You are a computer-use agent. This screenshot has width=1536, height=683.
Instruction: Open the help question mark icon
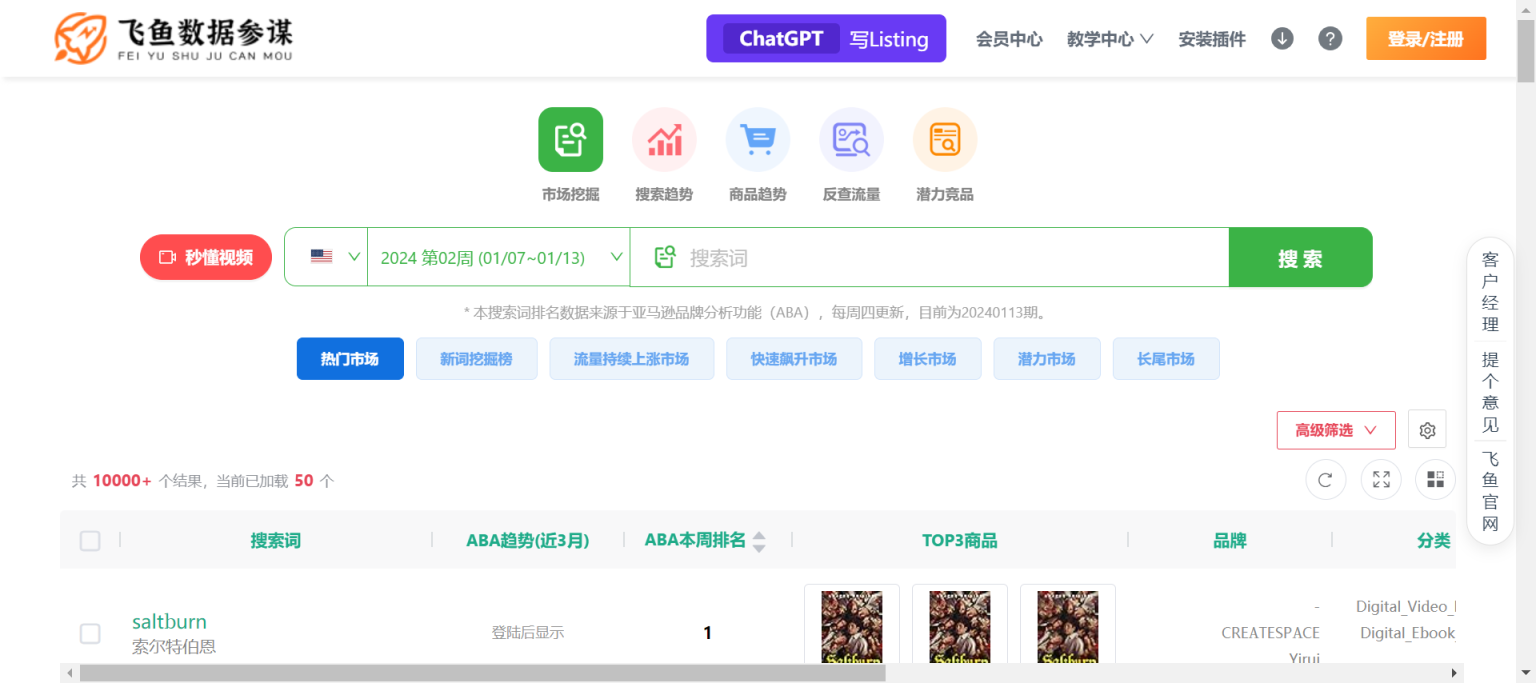[x=1330, y=38]
